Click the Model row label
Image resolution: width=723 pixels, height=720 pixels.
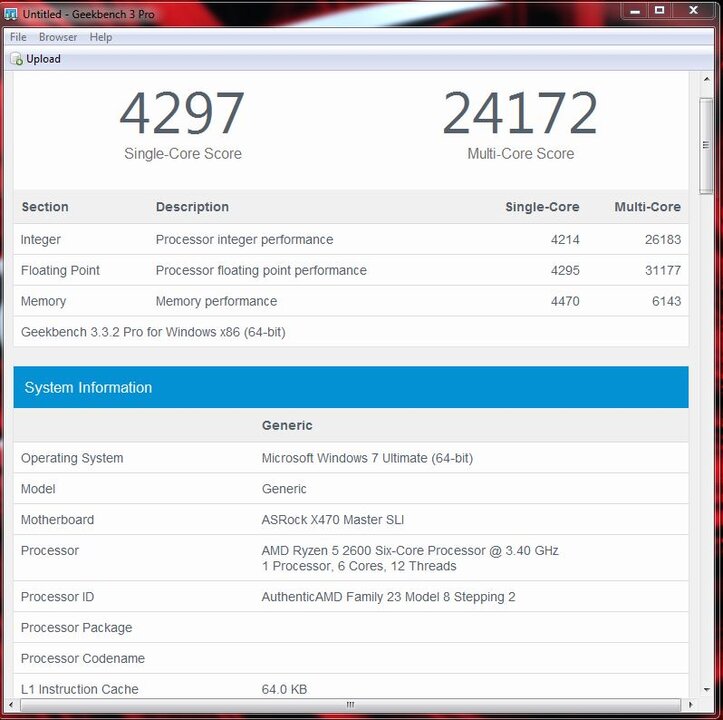38,489
